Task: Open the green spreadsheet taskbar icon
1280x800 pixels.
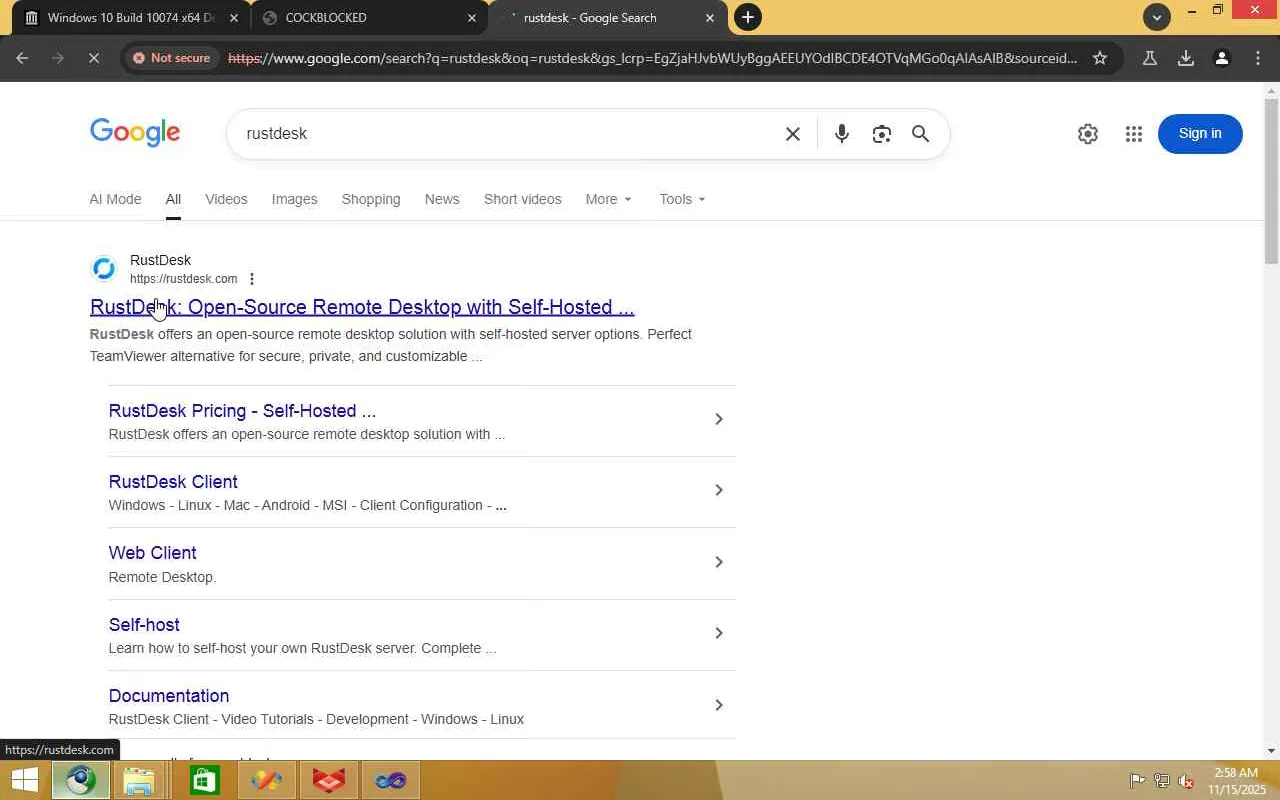Action: [204, 780]
